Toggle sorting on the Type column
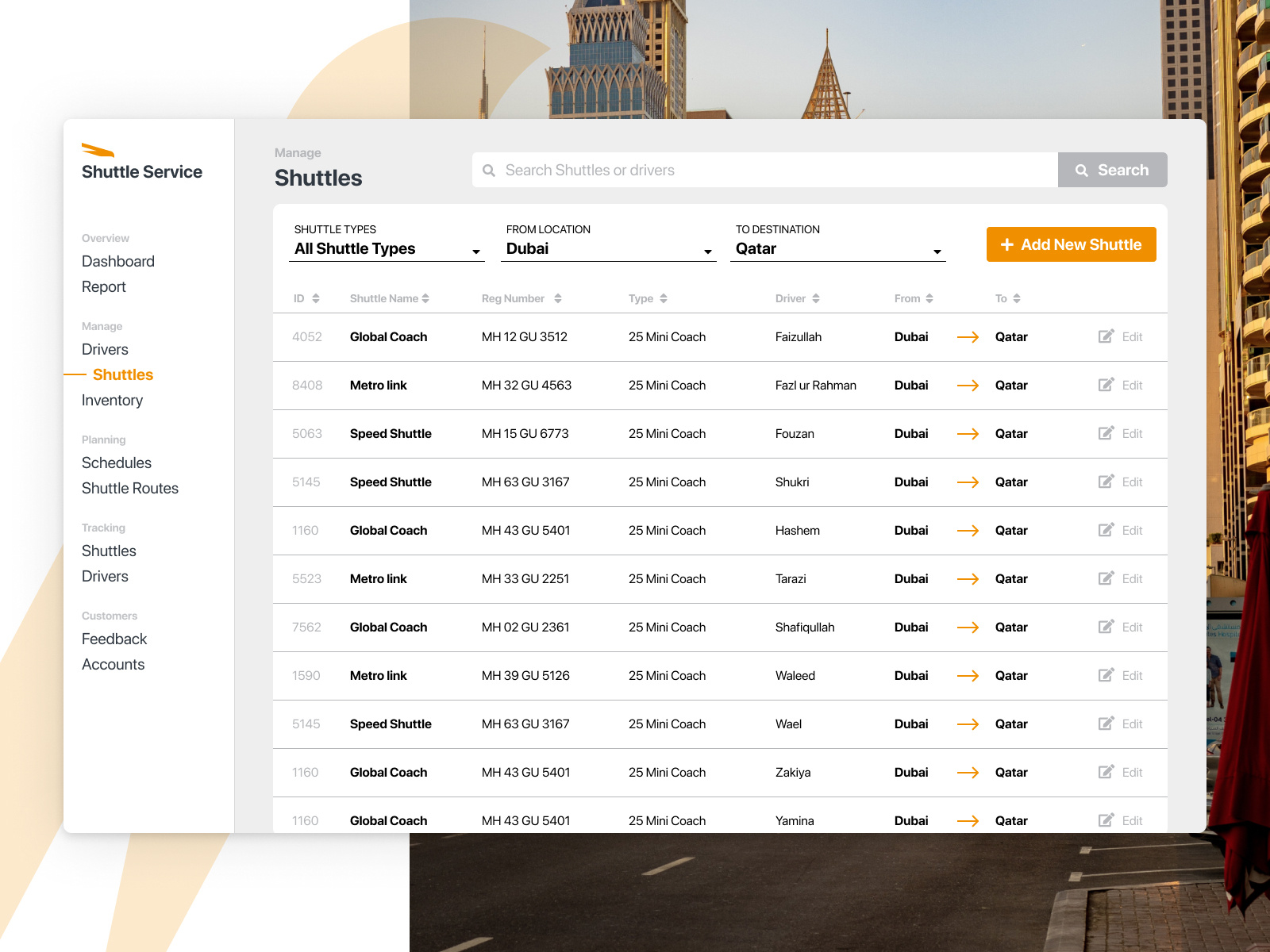Viewport: 1270px width, 952px height. [x=664, y=298]
